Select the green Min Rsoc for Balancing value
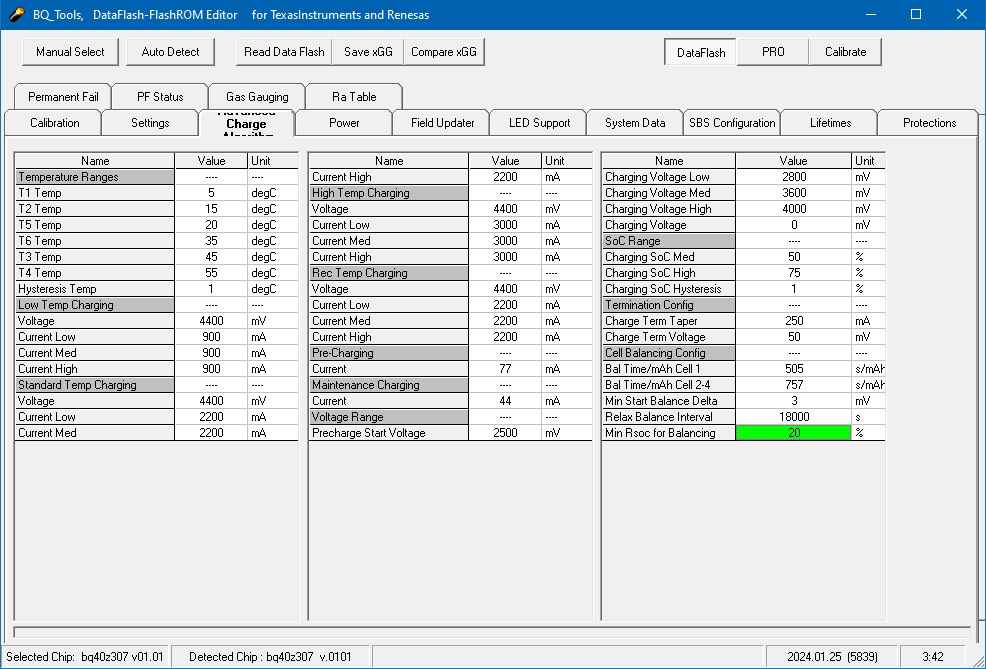The height and width of the screenshot is (669, 986). point(794,433)
